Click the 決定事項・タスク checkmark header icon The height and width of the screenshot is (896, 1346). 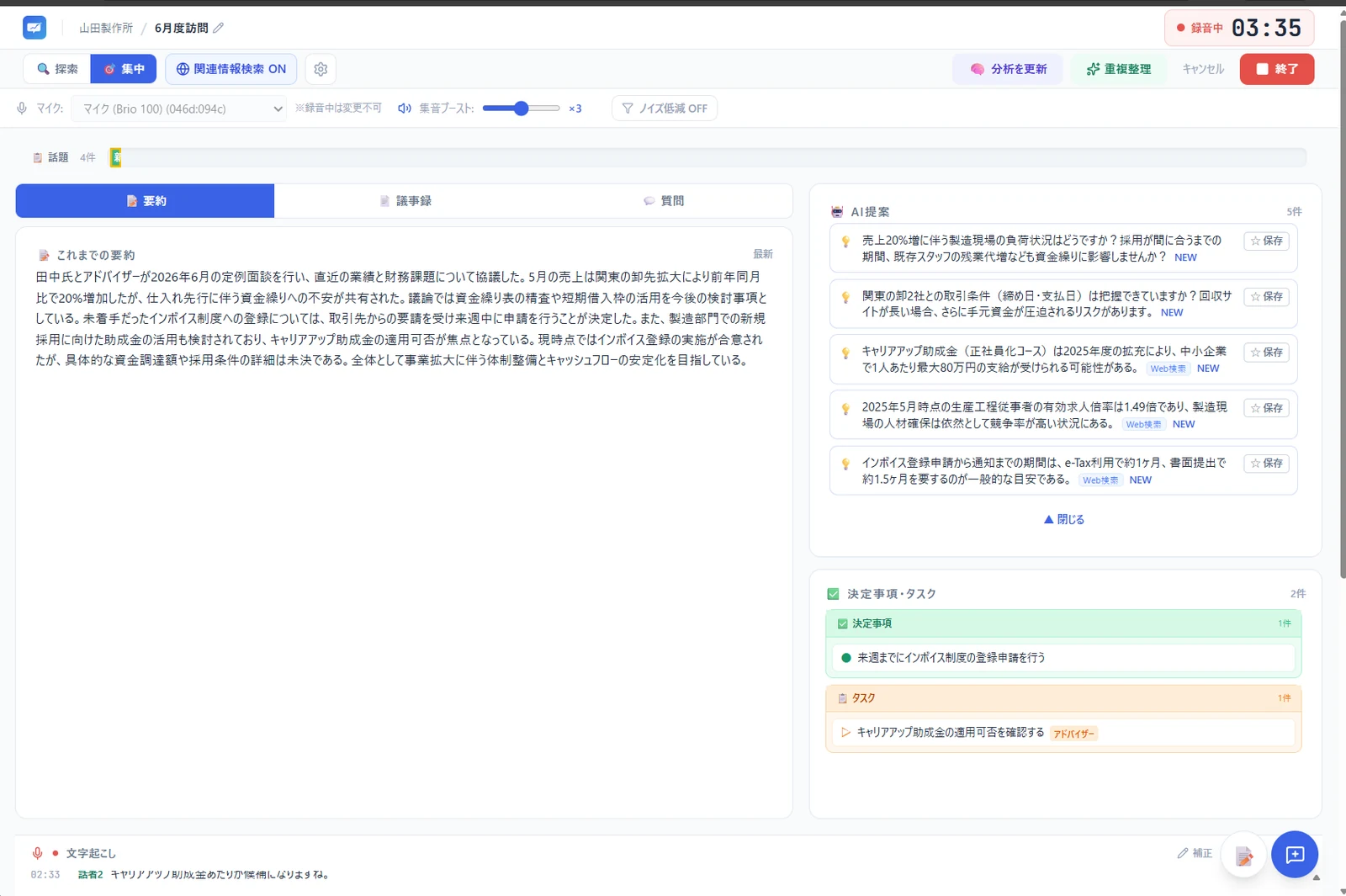point(833,594)
